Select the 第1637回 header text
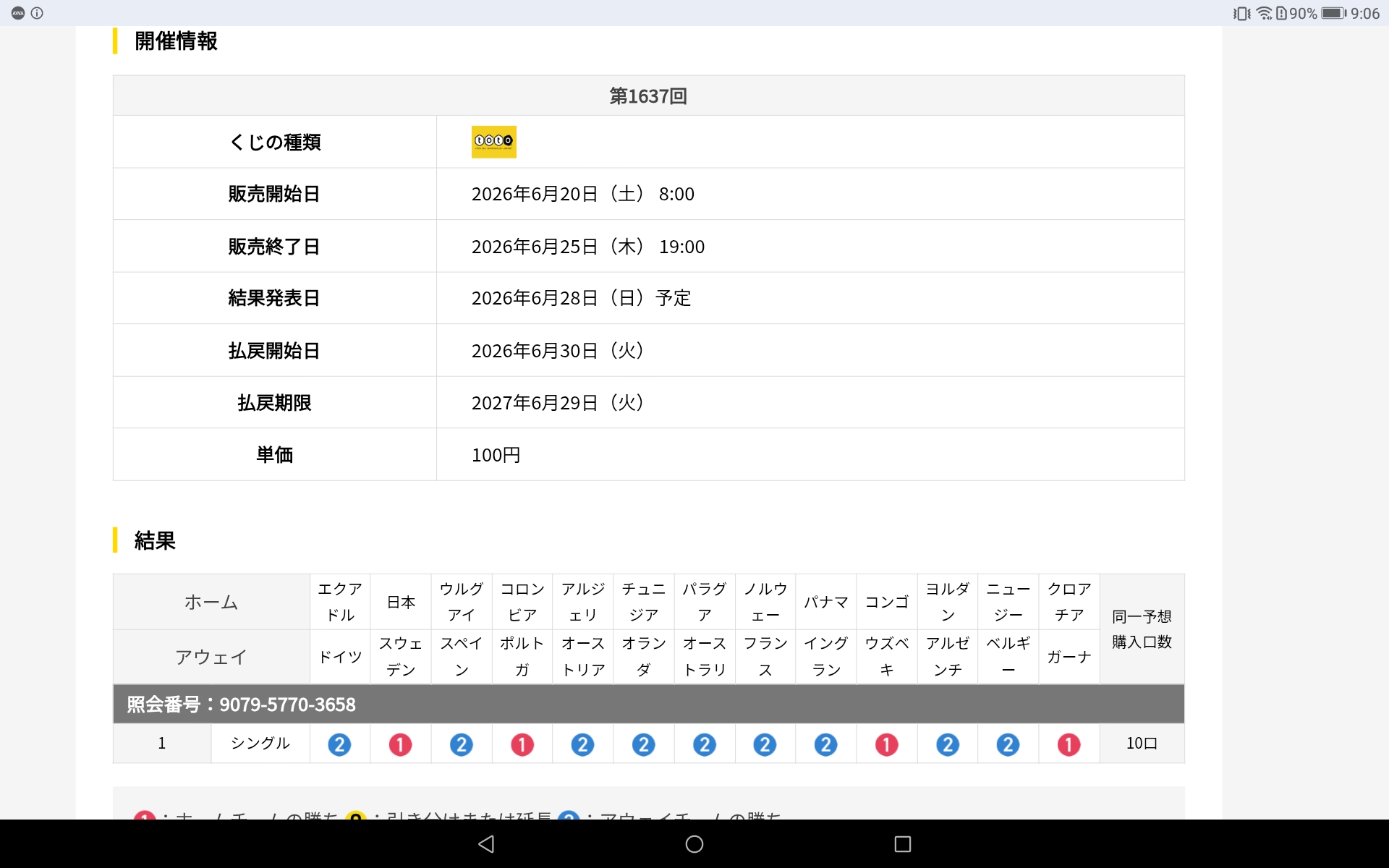Screen dimensions: 1389x868 [x=648, y=95]
